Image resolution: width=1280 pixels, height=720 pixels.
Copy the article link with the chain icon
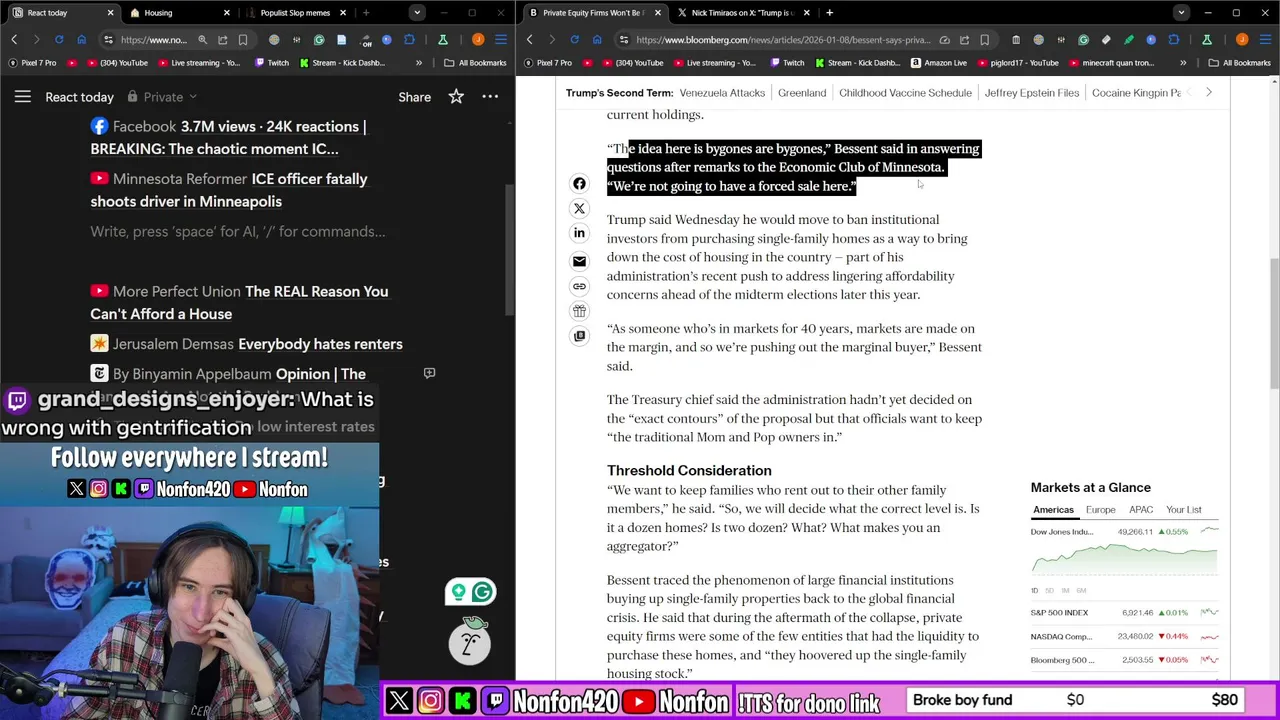(579, 286)
